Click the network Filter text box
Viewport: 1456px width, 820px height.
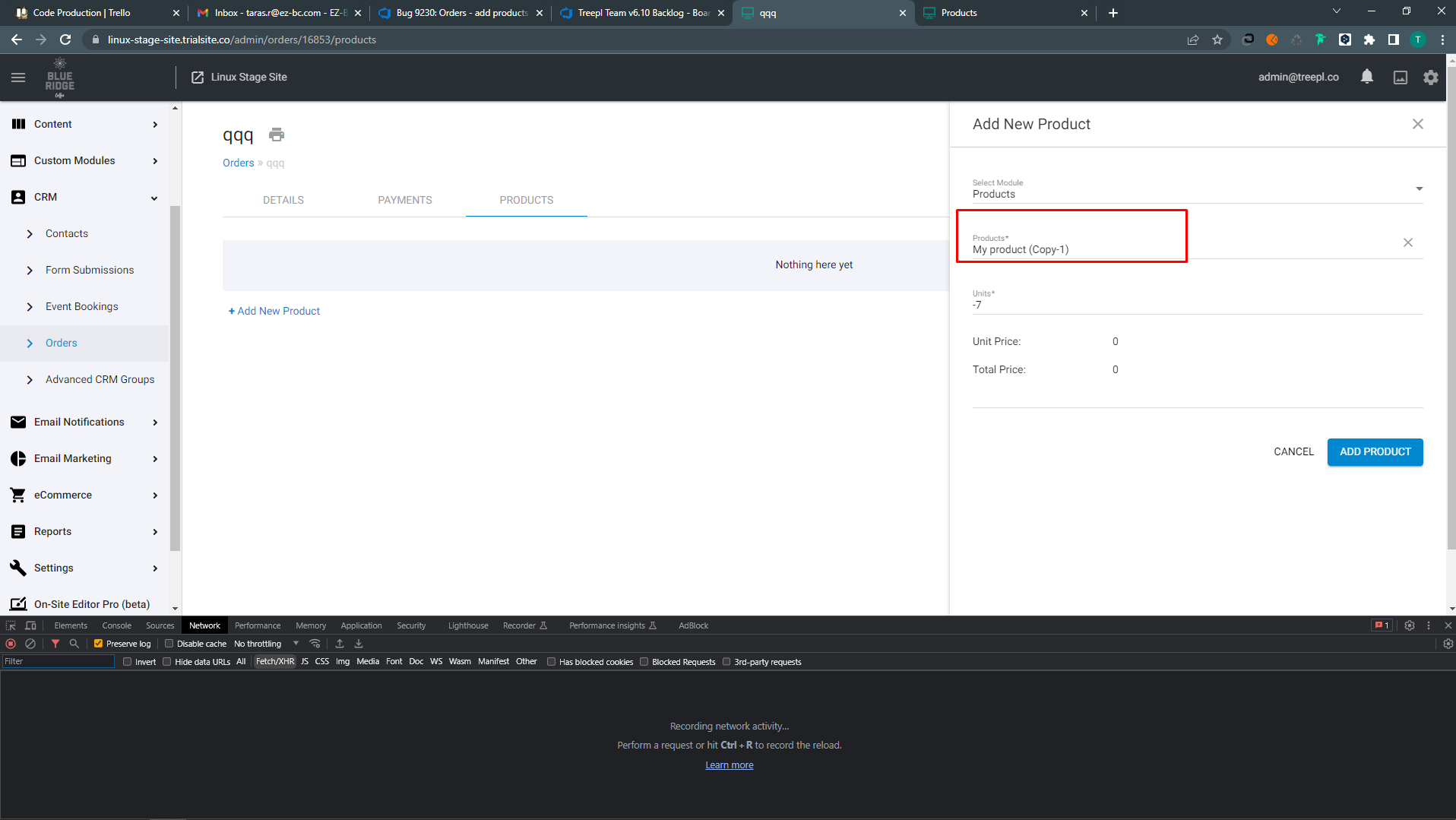[59, 662]
